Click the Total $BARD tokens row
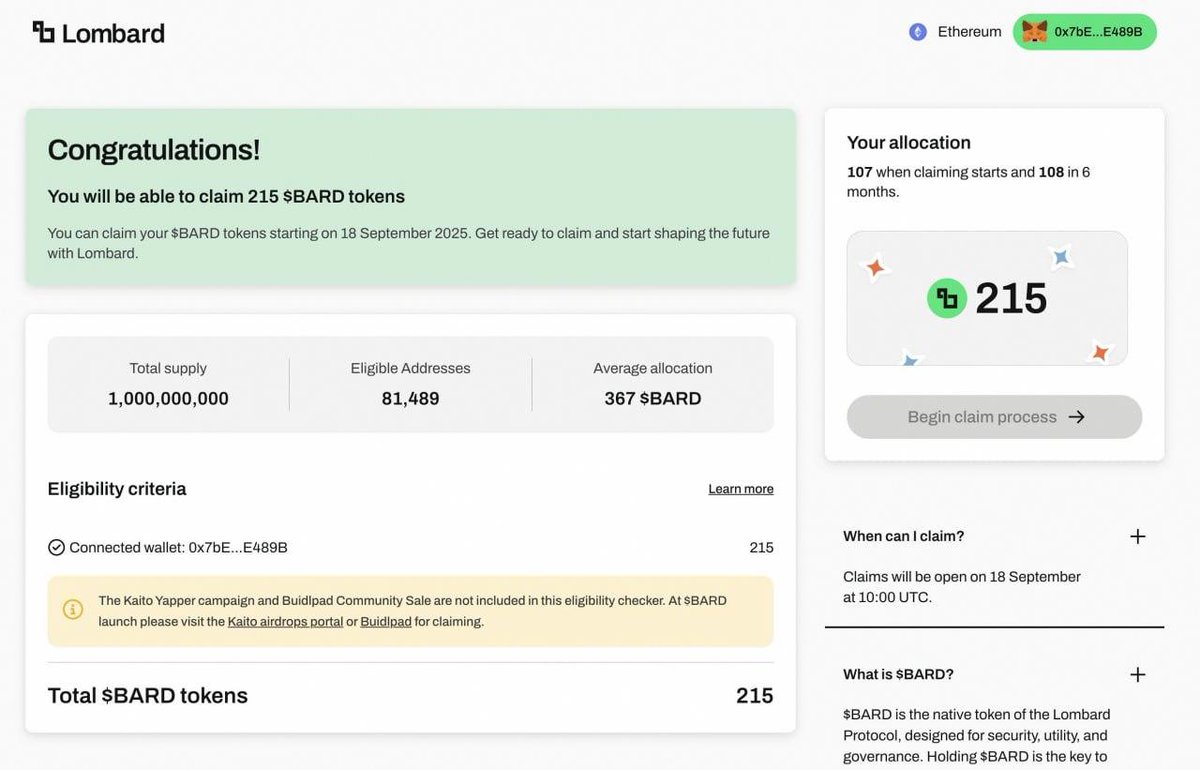 410,695
